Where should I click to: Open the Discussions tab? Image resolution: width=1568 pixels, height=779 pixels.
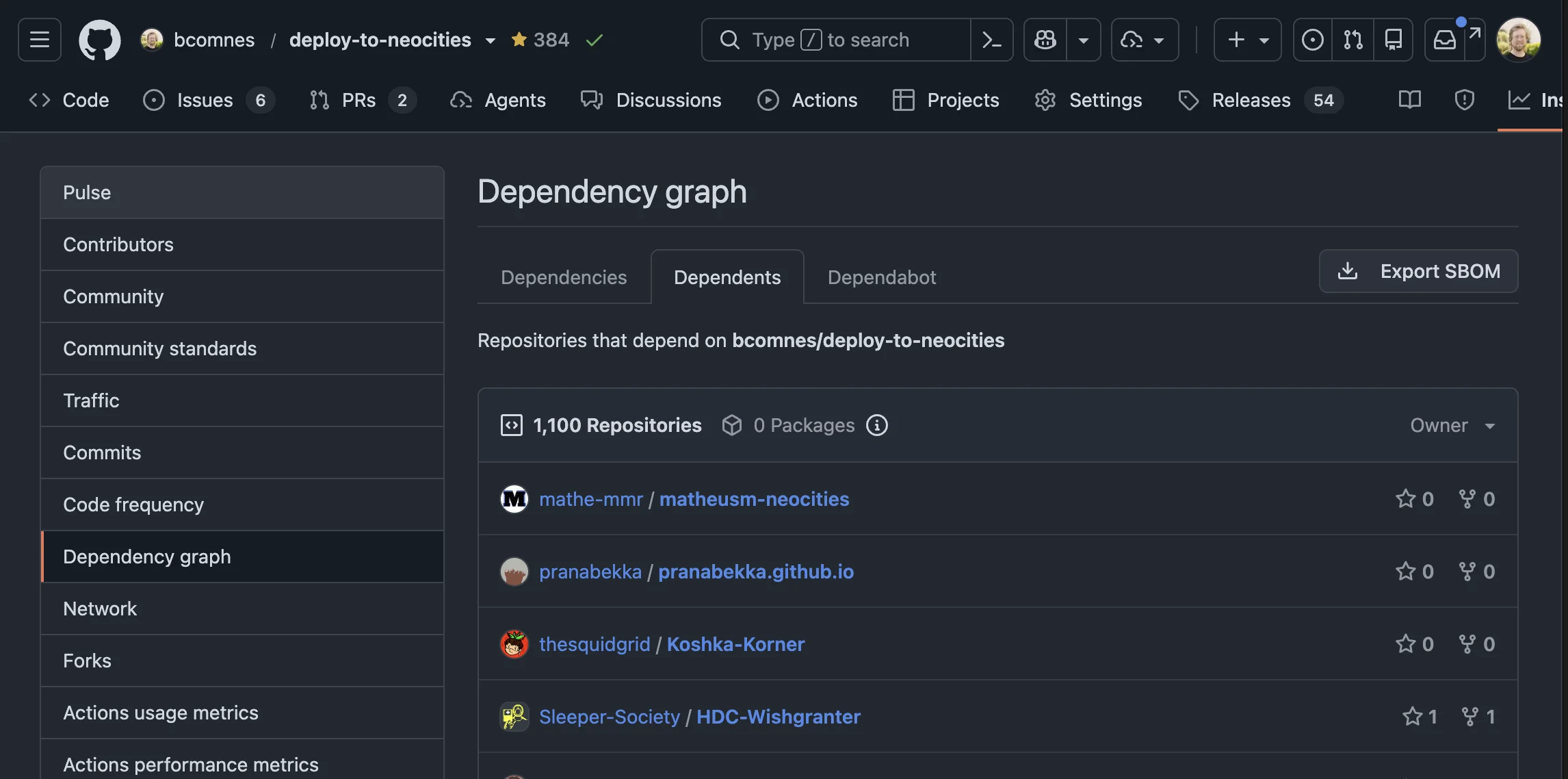651,100
